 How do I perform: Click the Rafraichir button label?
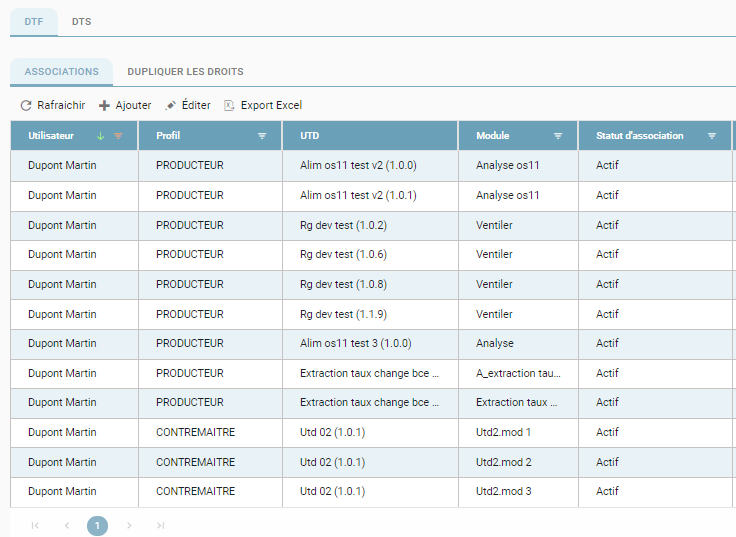click(x=61, y=105)
